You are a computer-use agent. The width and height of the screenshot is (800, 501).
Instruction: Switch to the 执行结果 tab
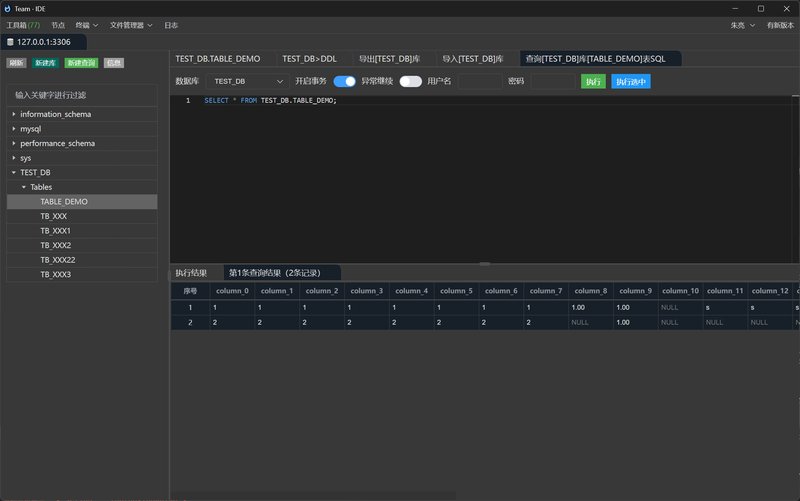[191, 272]
